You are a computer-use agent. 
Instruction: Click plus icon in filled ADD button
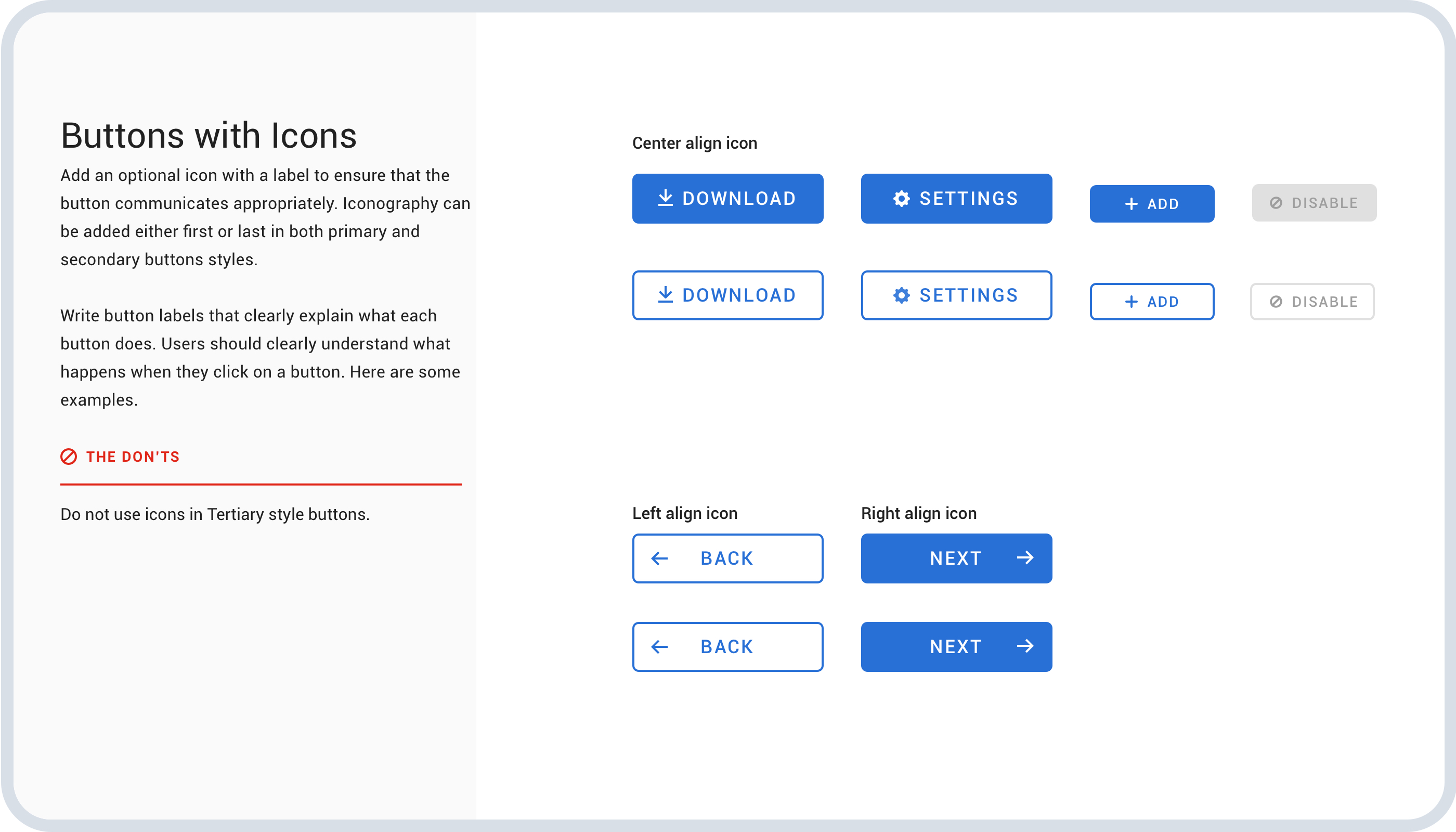tap(1131, 204)
